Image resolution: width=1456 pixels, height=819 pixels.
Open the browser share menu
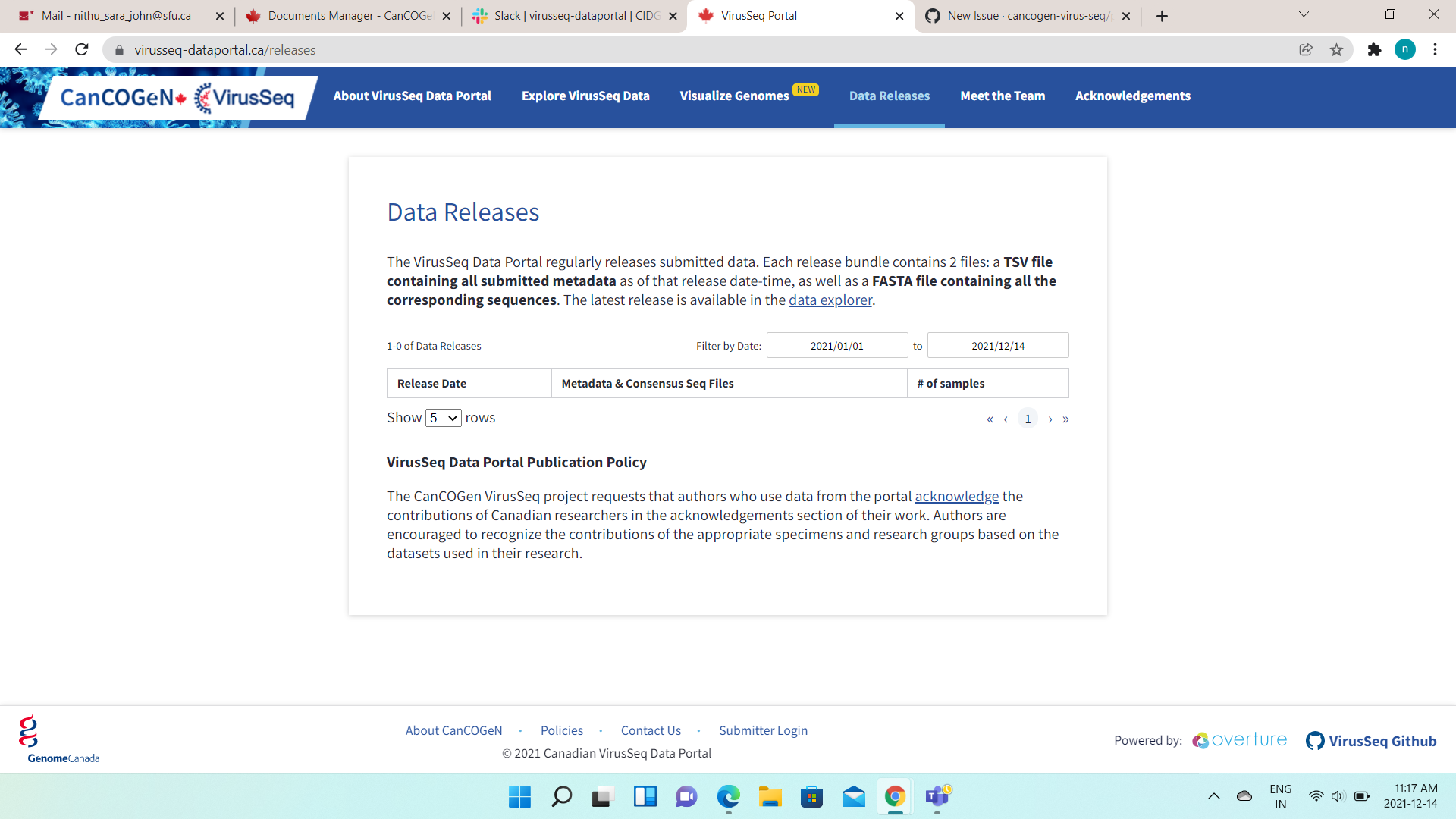coord(1305,50)
